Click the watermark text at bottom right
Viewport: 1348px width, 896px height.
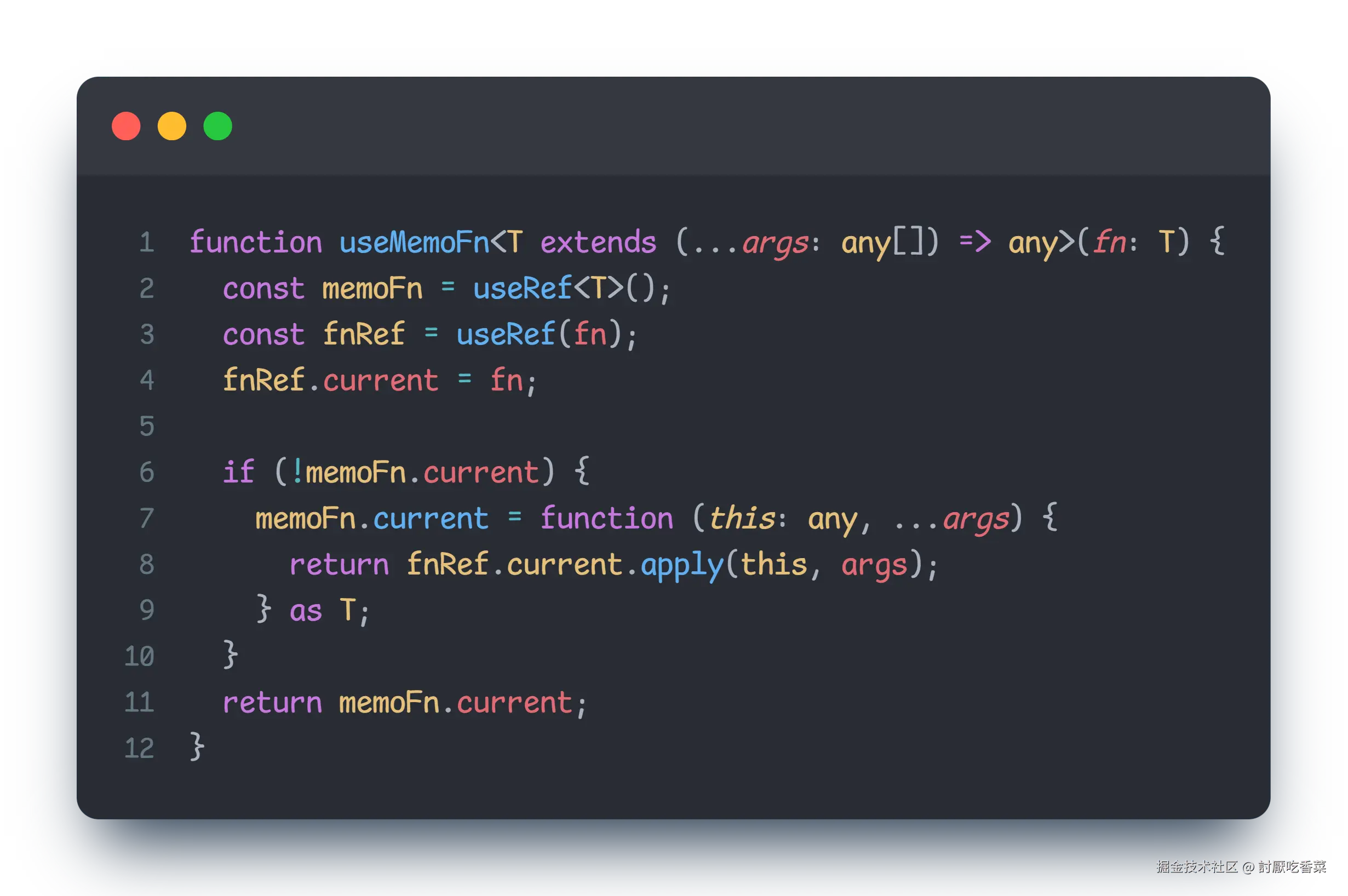pyautogui.click(x=1240, y=866)
